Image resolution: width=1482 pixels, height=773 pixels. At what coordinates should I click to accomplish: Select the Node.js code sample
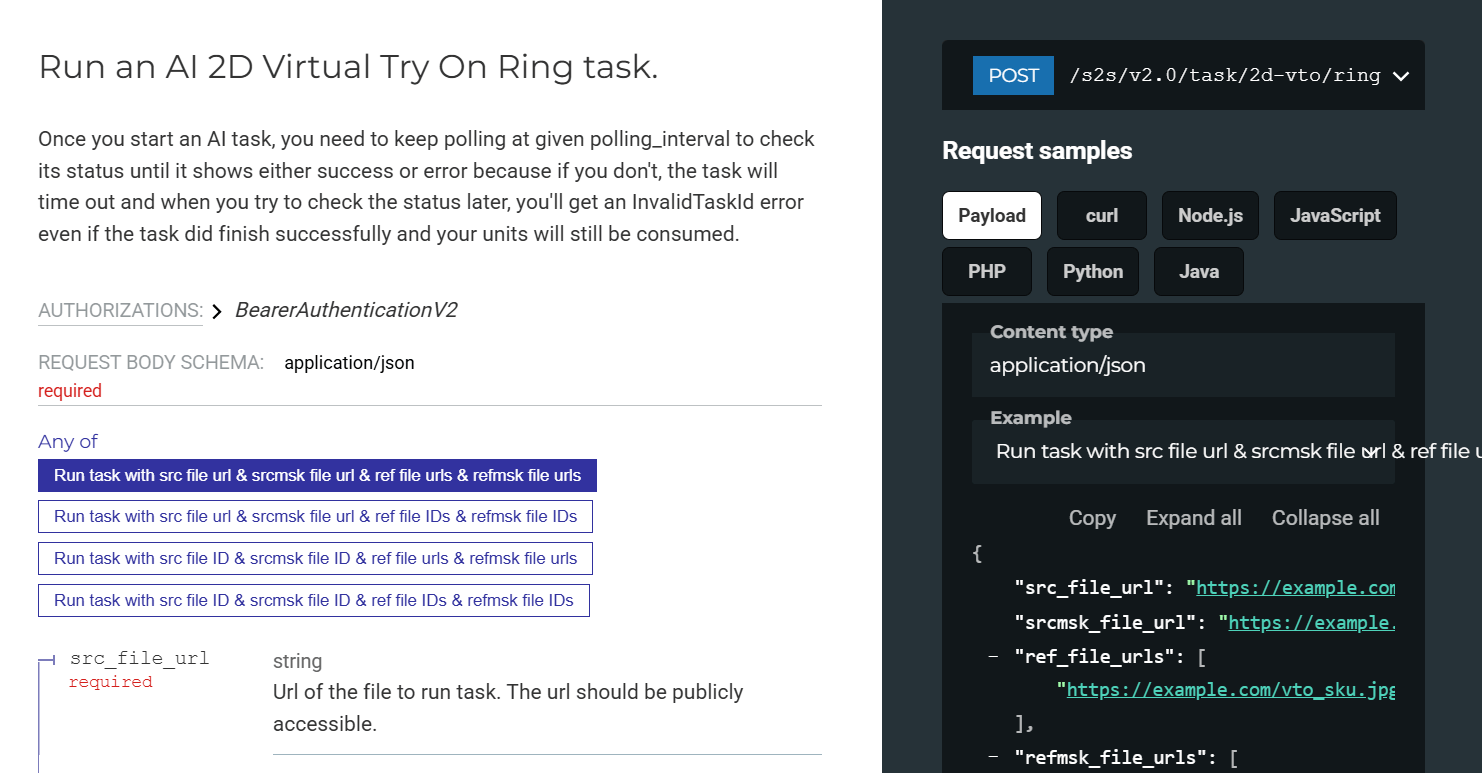point(1210,215)
